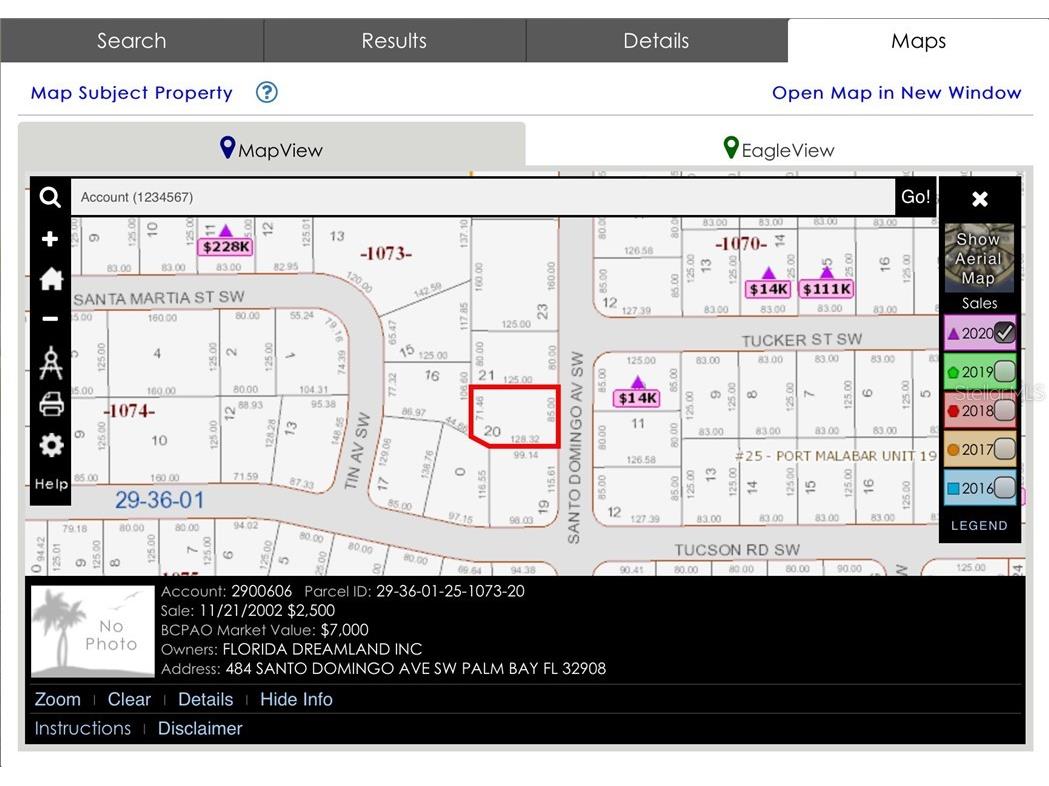Enable the 2019 sales checkbox
Screen dimensions: 1049x786
(1004, 372)
